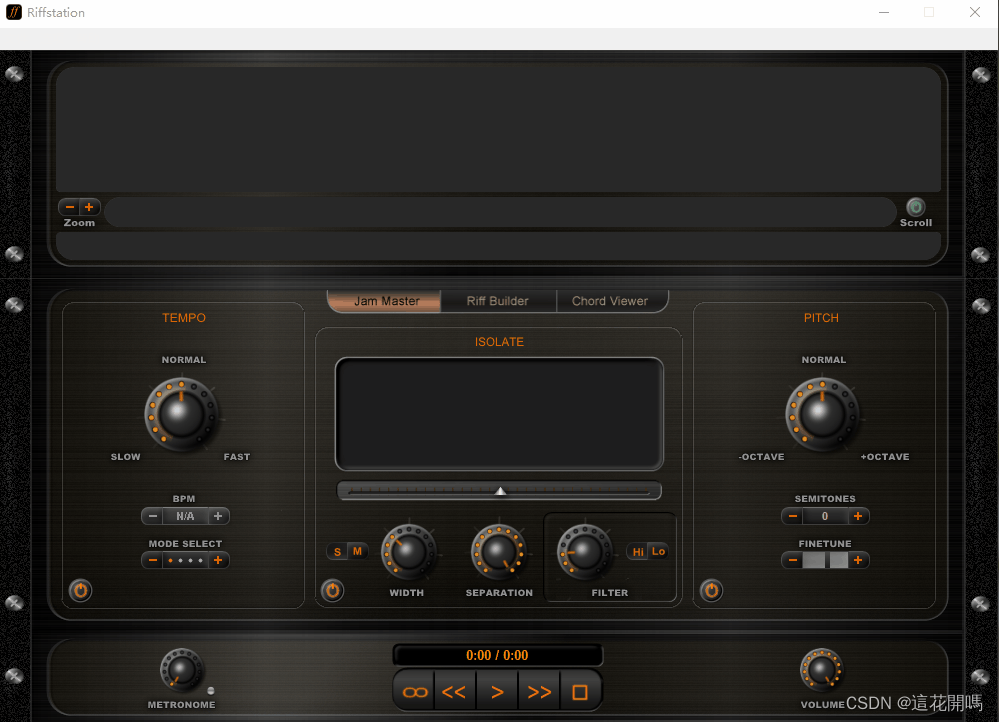Image resolution: width=999 pixels, height=722 pixels.
Task: Click the Tempo knob
Action: 182,414
